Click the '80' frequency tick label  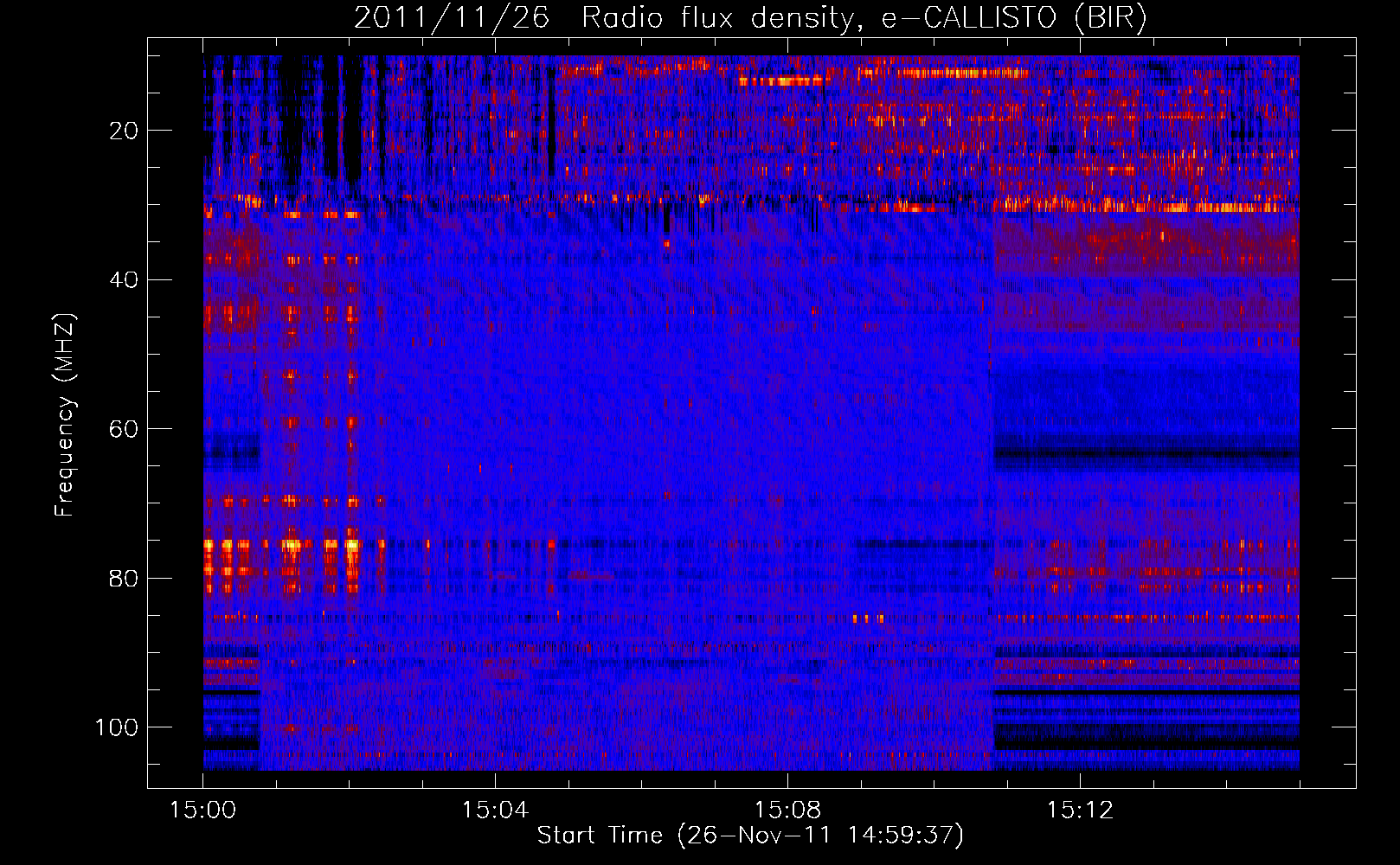tap(124, 578)
